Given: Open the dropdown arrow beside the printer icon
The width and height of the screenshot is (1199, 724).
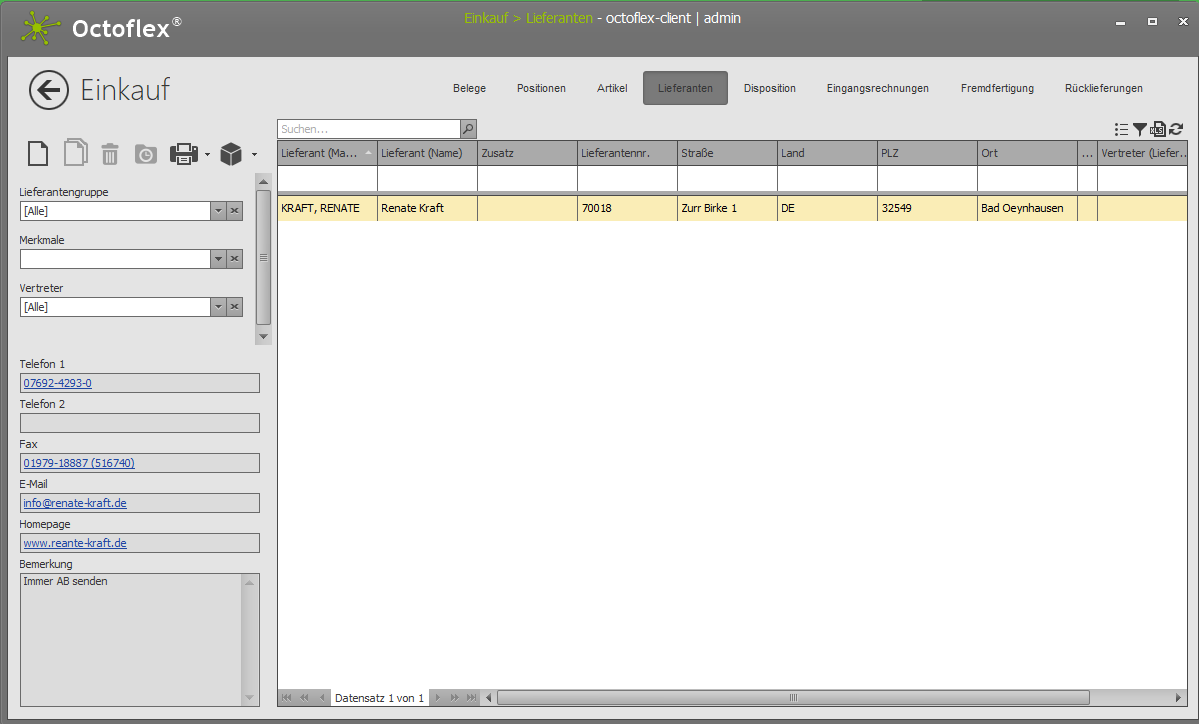Looking at the screenshot, I should coord(207,154).
